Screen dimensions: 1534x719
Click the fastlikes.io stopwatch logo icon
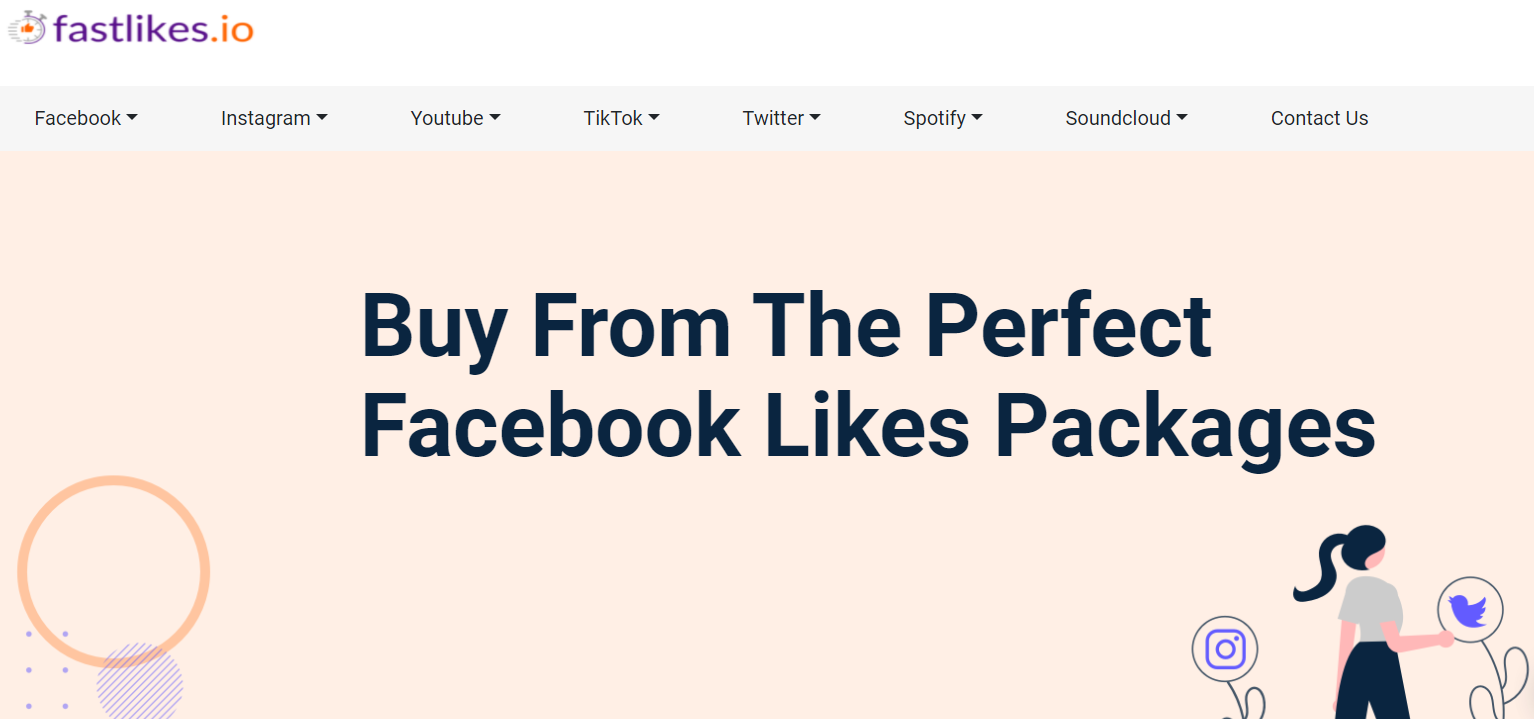[x=27, y=28]
